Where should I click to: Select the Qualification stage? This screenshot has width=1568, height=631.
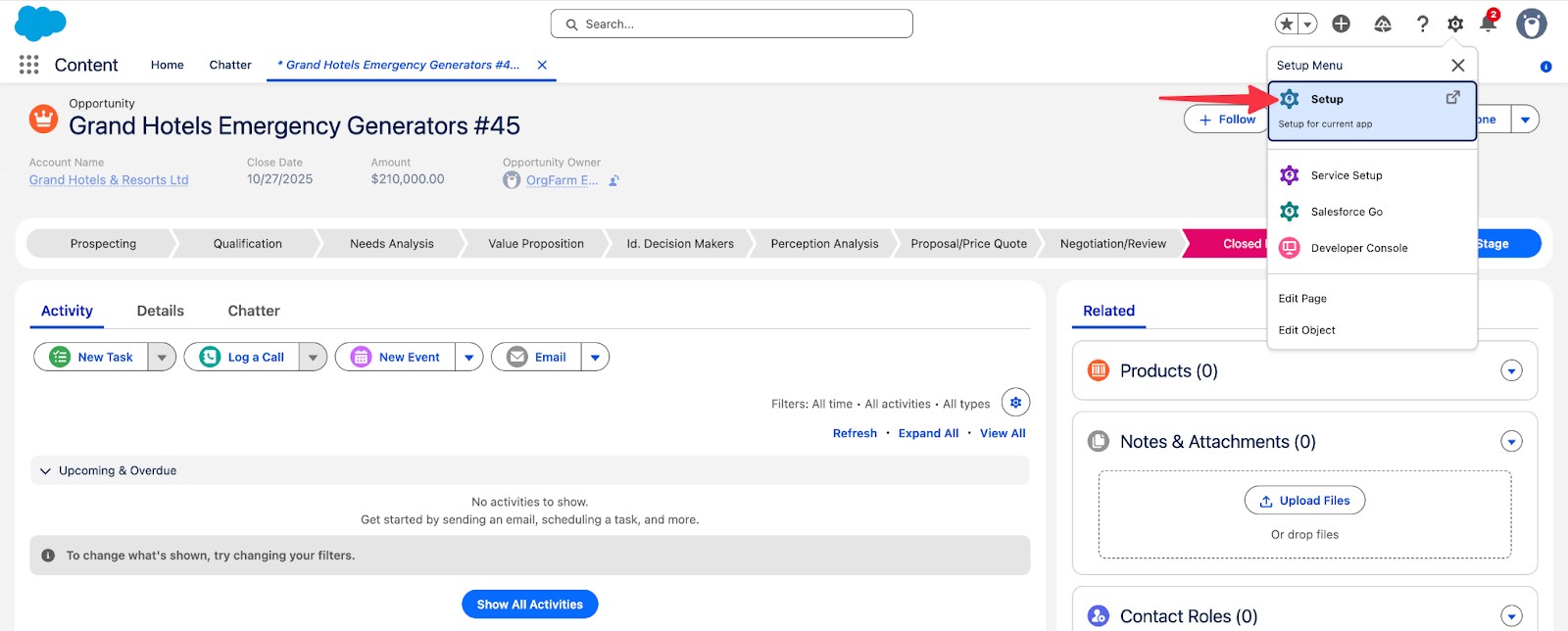point(248,244)
